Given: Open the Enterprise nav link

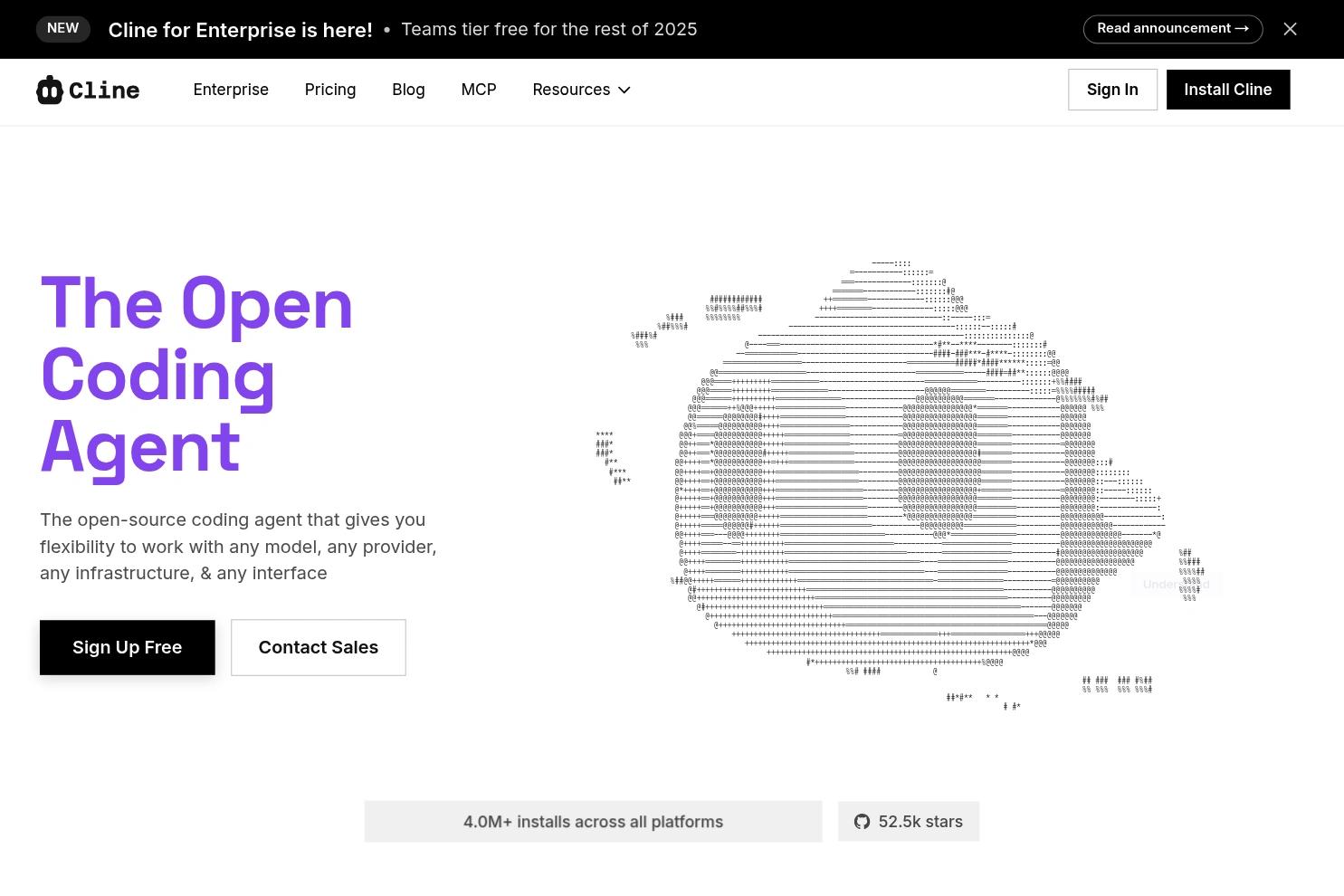Looking at the screenshot, I should click(x=231, y=90).
